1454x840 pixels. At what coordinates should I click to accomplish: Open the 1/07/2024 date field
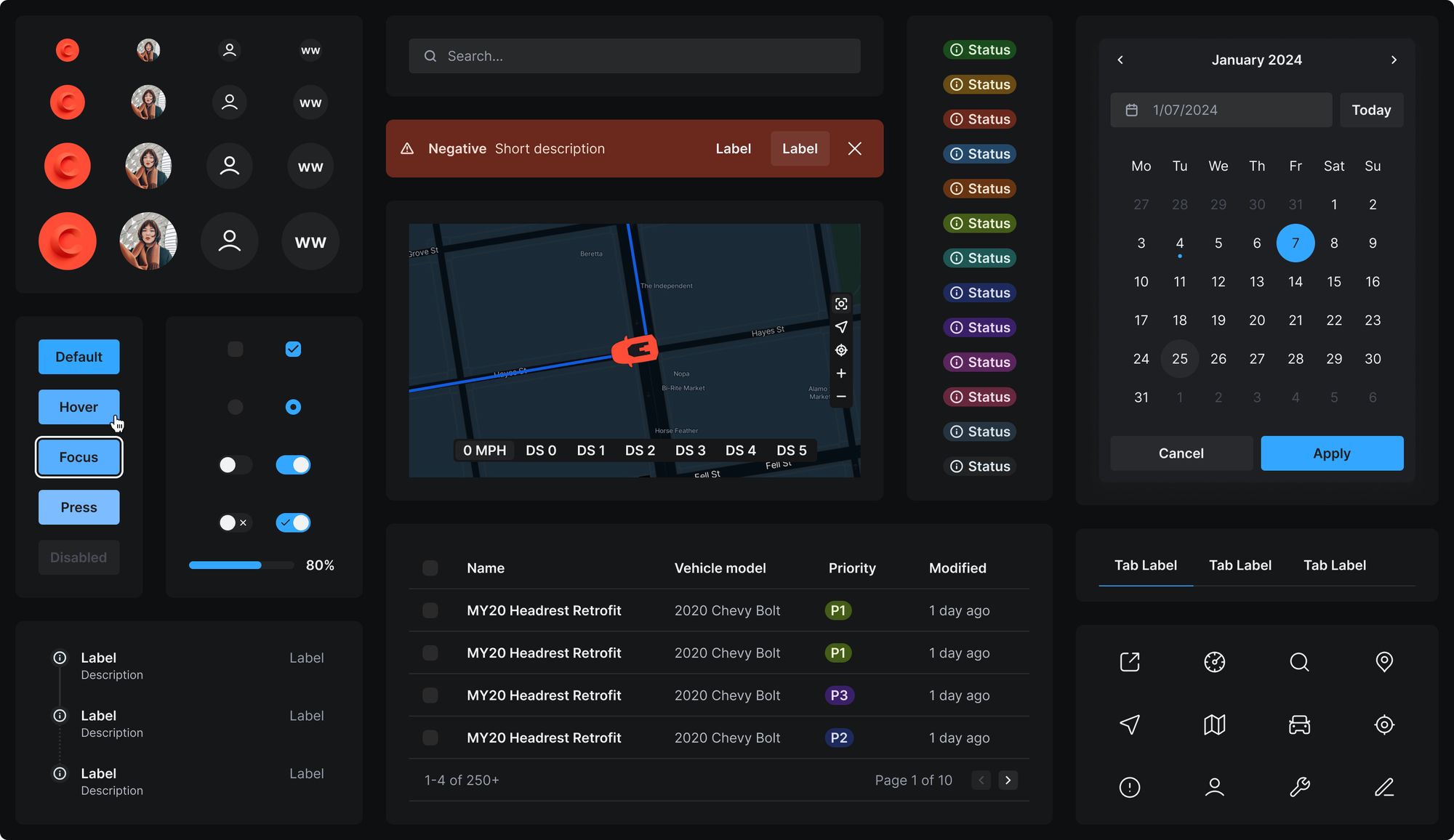coord(1221,110)
